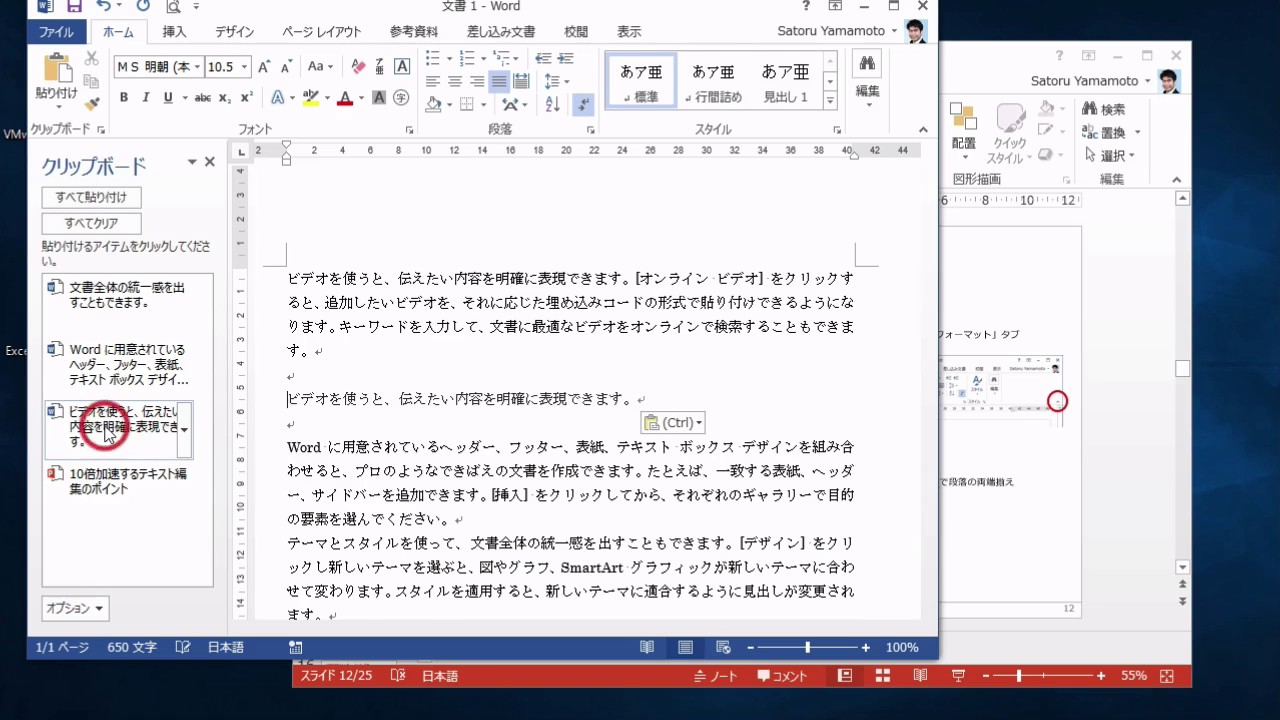This screenshot has height=720, width=1280.
Task: Open PowerPoint slide sorter view icon
Action: point(881,676)
